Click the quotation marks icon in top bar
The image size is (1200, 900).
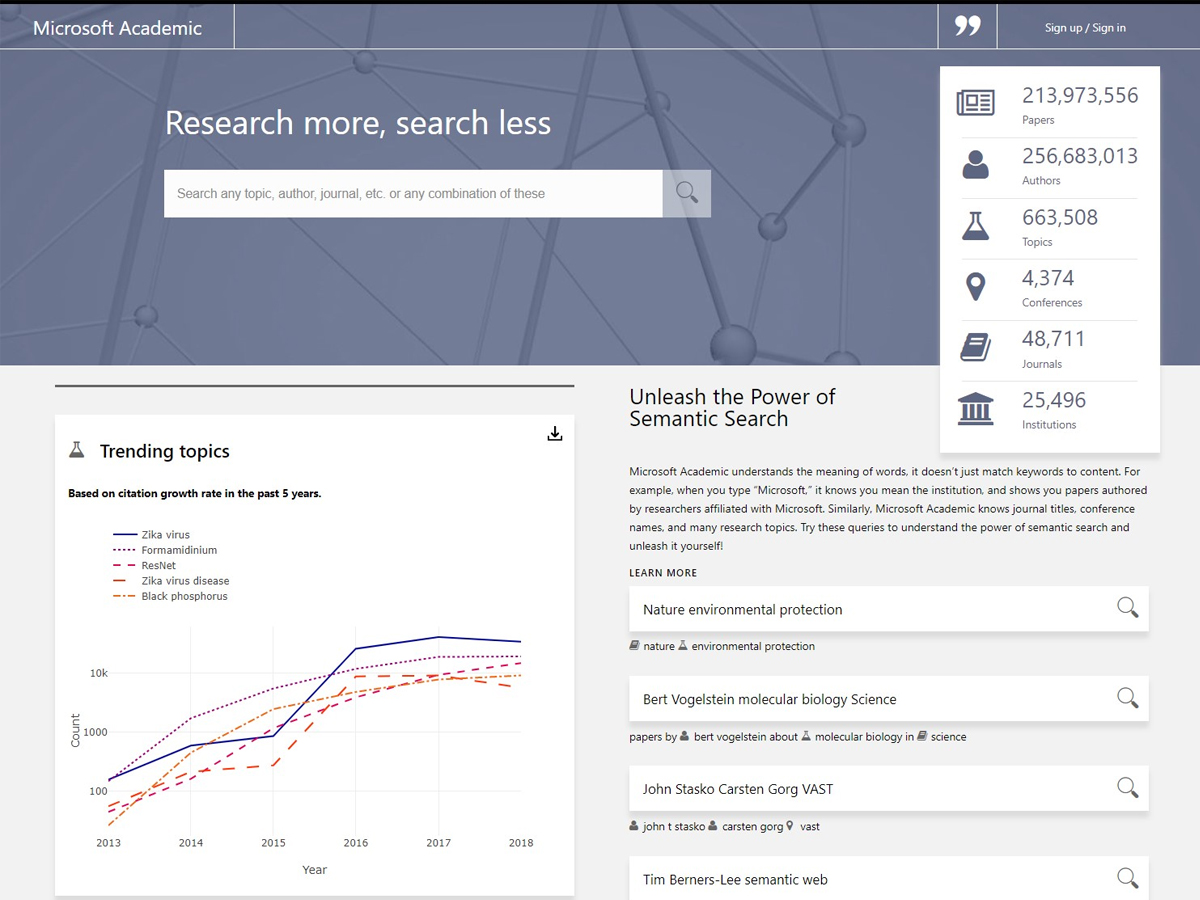tap(966, 26)
